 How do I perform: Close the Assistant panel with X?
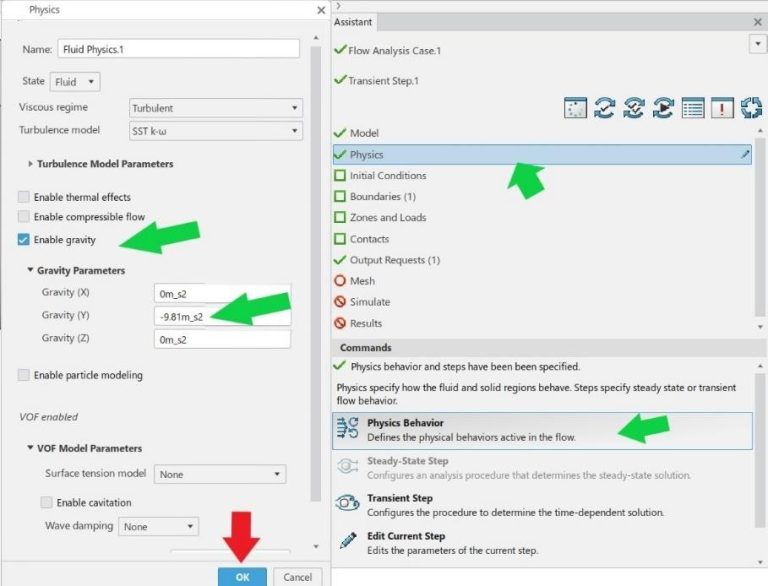pos(757,22)
